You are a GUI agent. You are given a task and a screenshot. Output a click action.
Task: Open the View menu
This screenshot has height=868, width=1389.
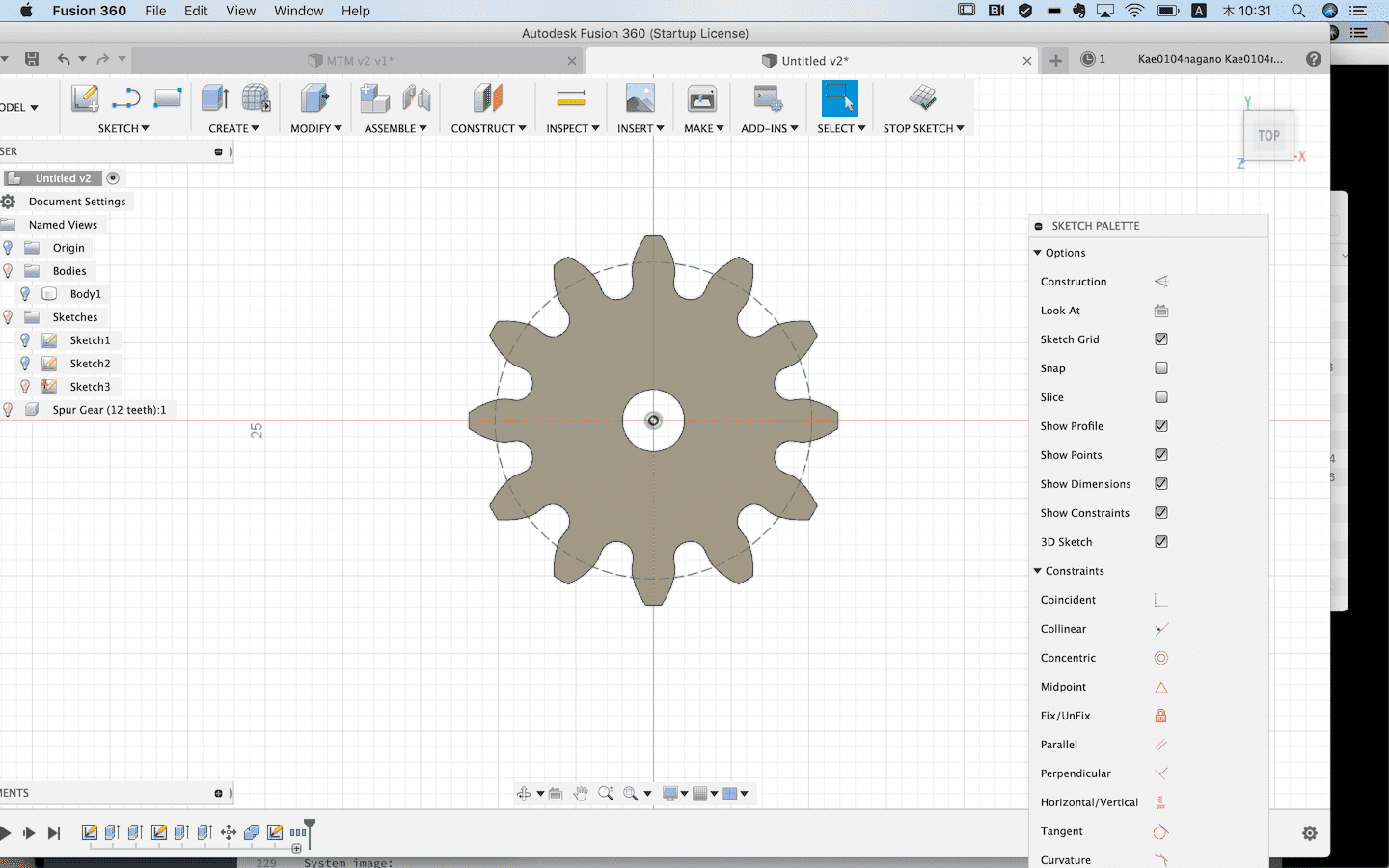click(240, 11)
